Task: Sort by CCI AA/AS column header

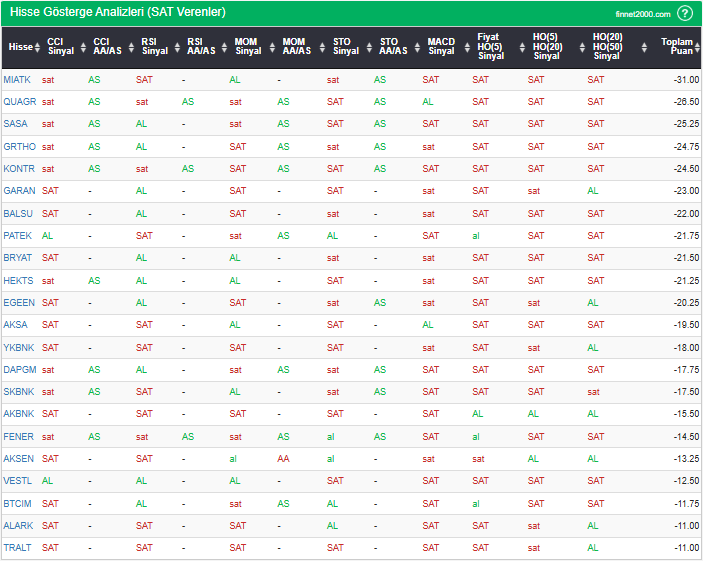Action: click(x=107, y=47)
